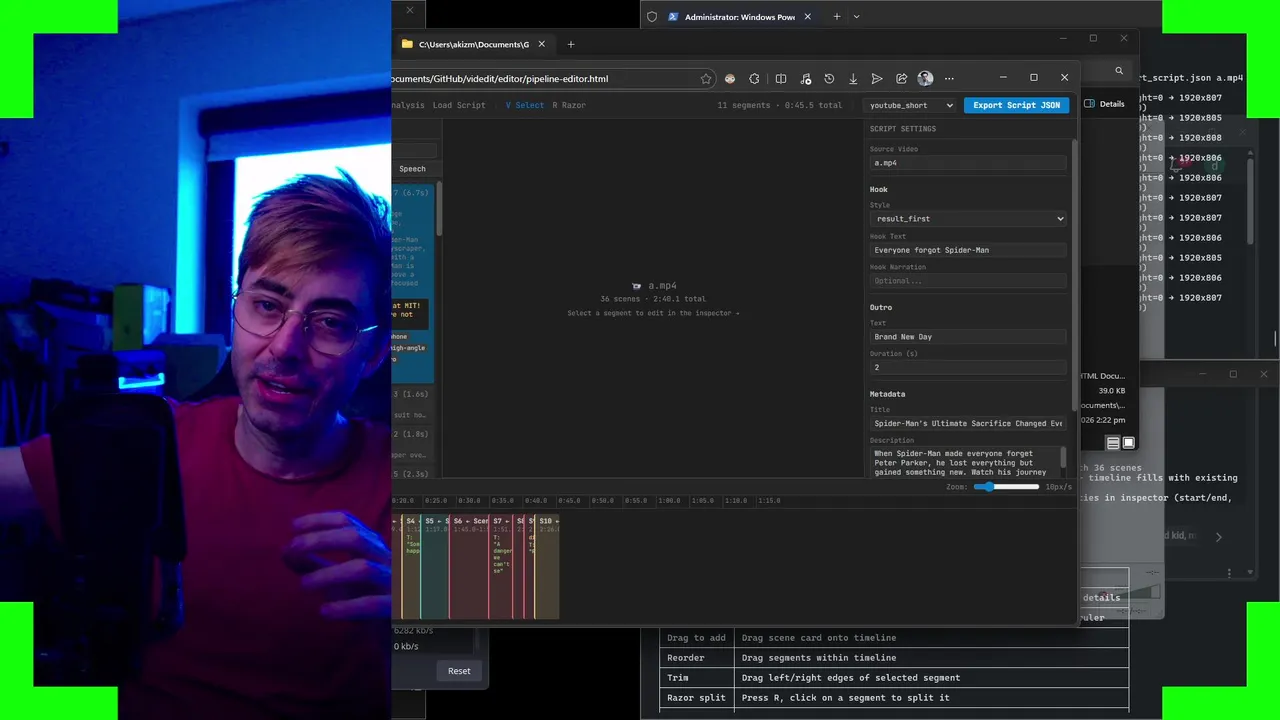Click the 0:45.0 mark on timeline ruler
Viewport: 1280px width, 720px height.
coord(569,500)
